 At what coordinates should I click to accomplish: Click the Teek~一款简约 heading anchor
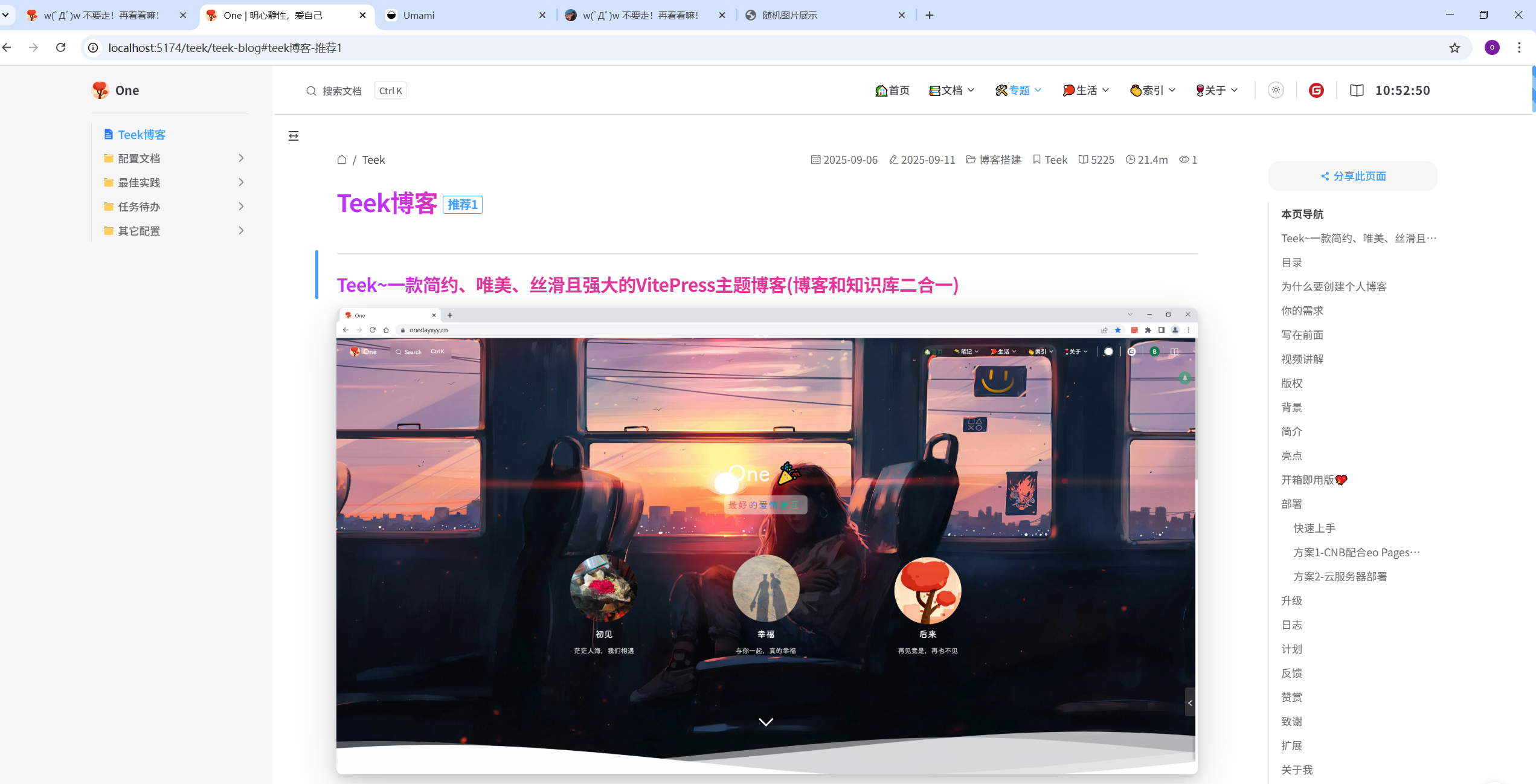click(647, 284)
